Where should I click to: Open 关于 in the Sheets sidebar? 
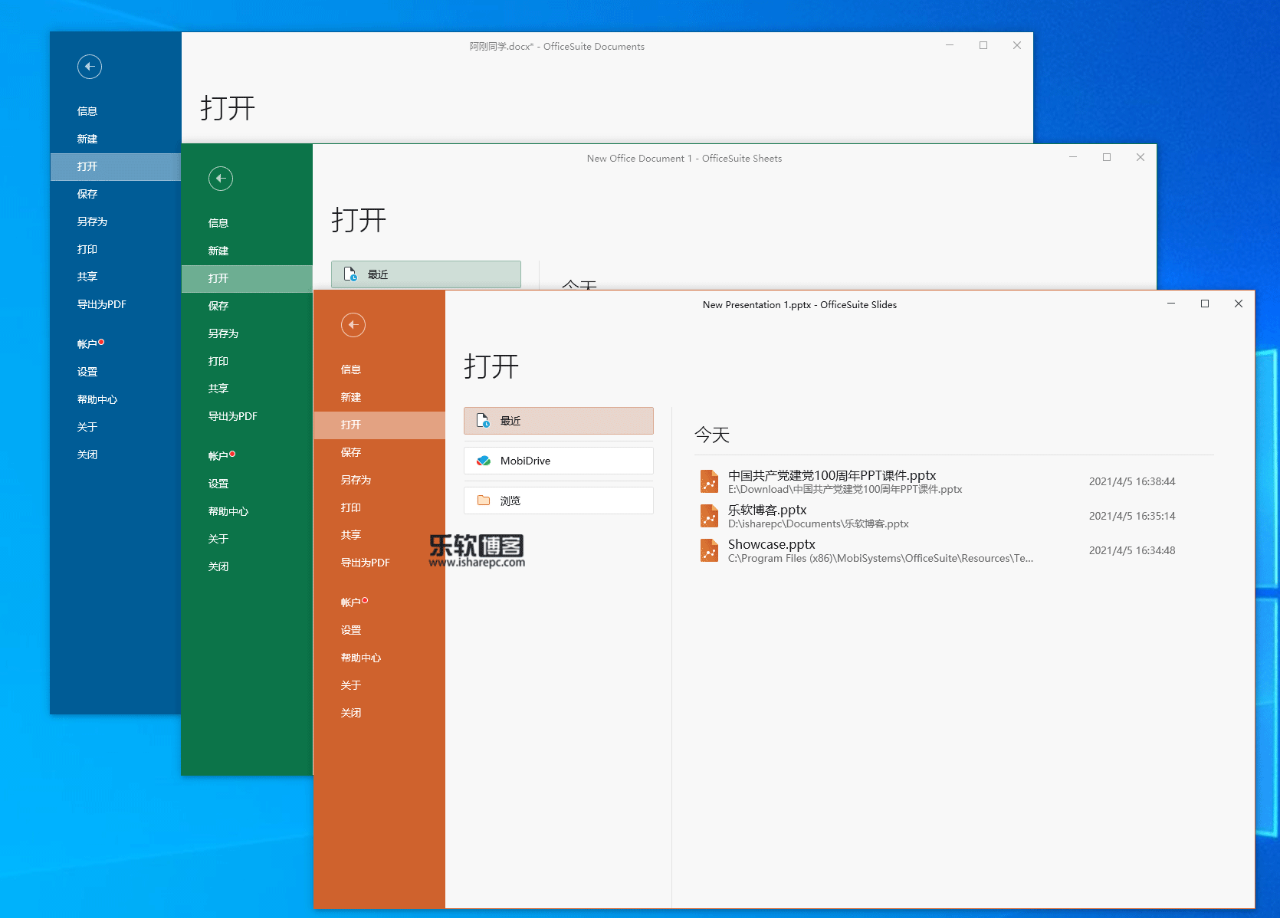(x=219, y=539)
